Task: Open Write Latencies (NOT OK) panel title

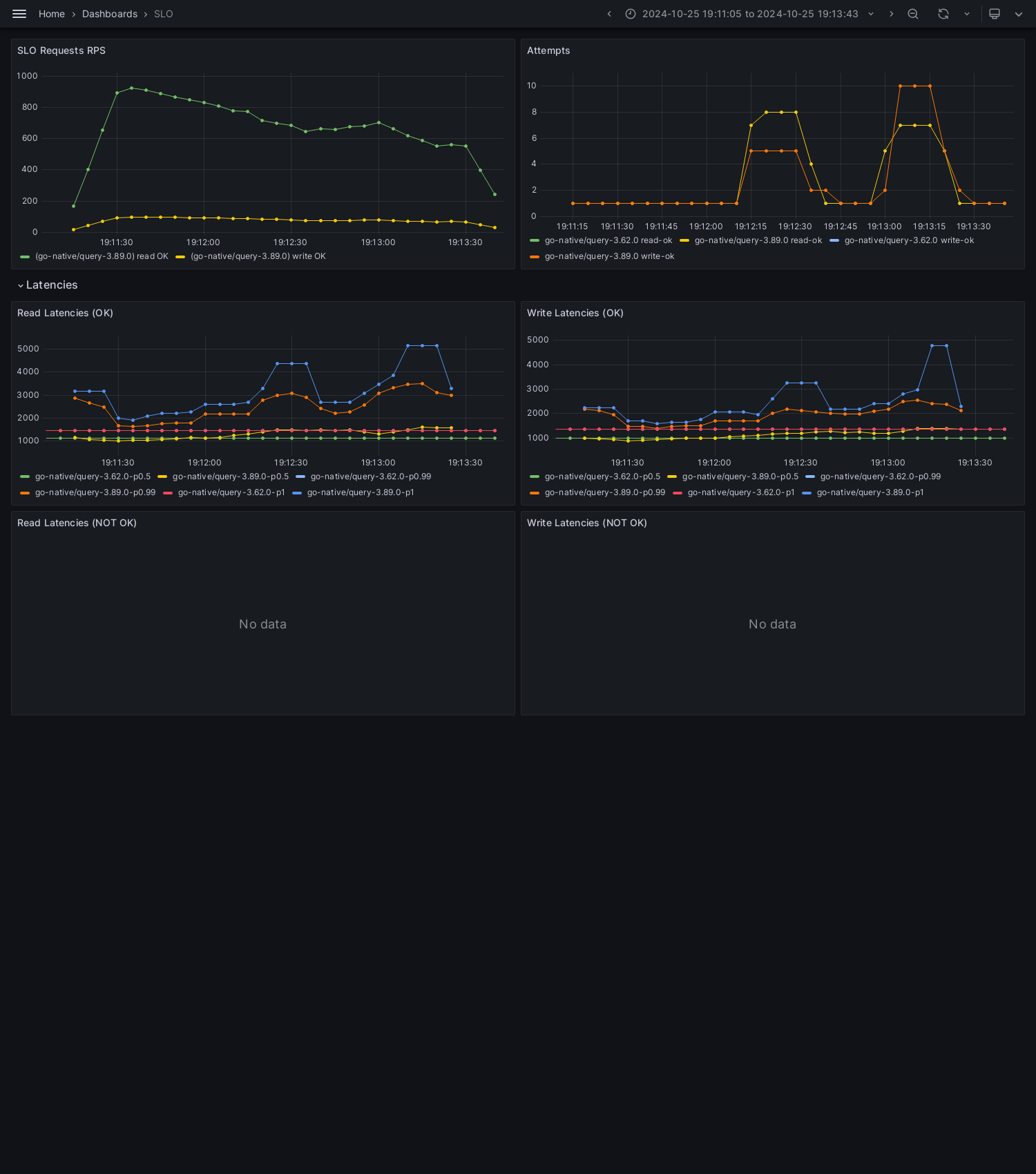Action: pyautogui.click(x=587, y=523)
